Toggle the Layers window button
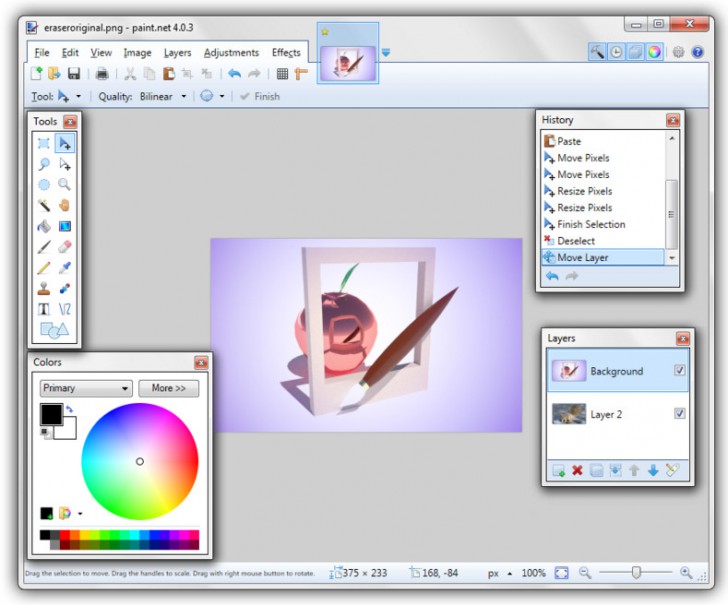The width and height of the screenshot is (728, 605). 635,52
